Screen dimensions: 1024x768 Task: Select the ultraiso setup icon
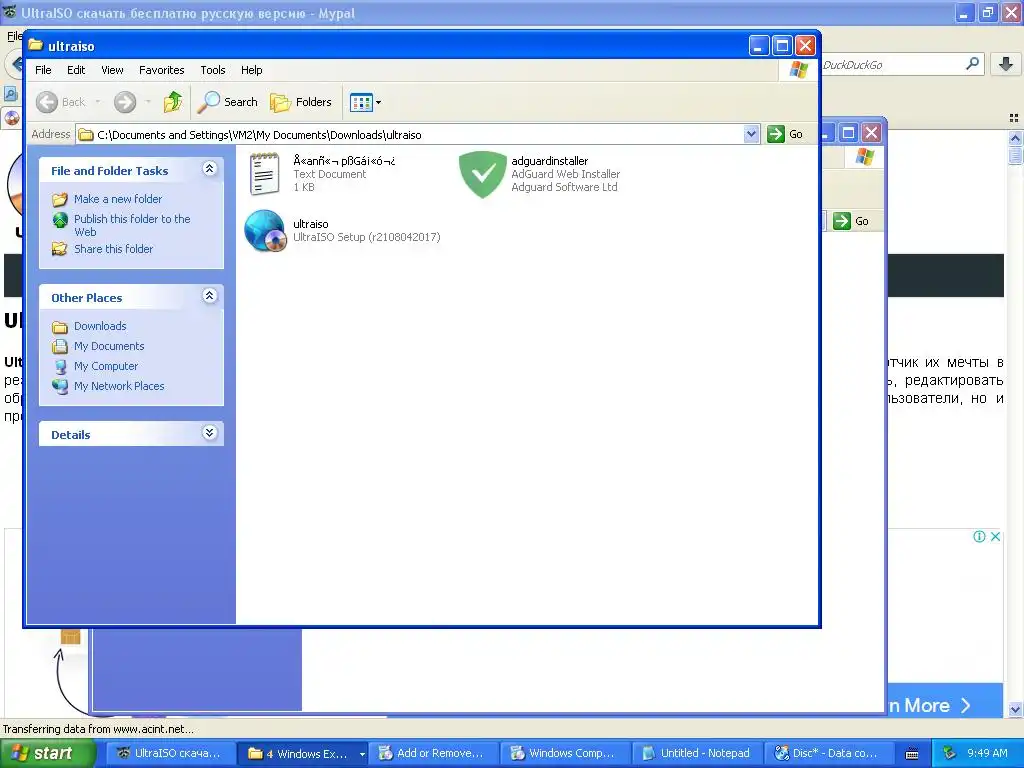click(264, 231)
